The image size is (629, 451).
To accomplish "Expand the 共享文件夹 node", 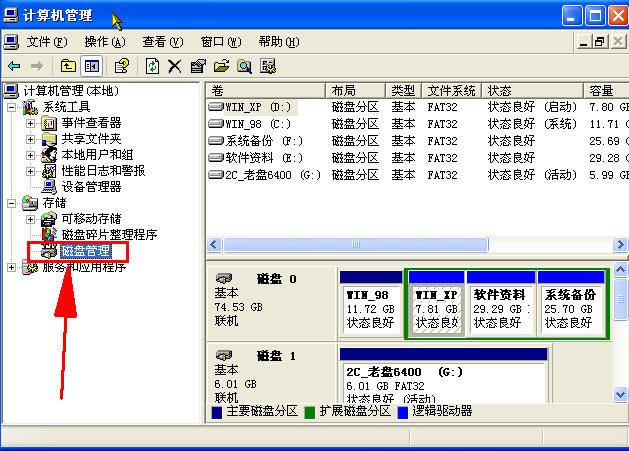I will coord(30,139).
